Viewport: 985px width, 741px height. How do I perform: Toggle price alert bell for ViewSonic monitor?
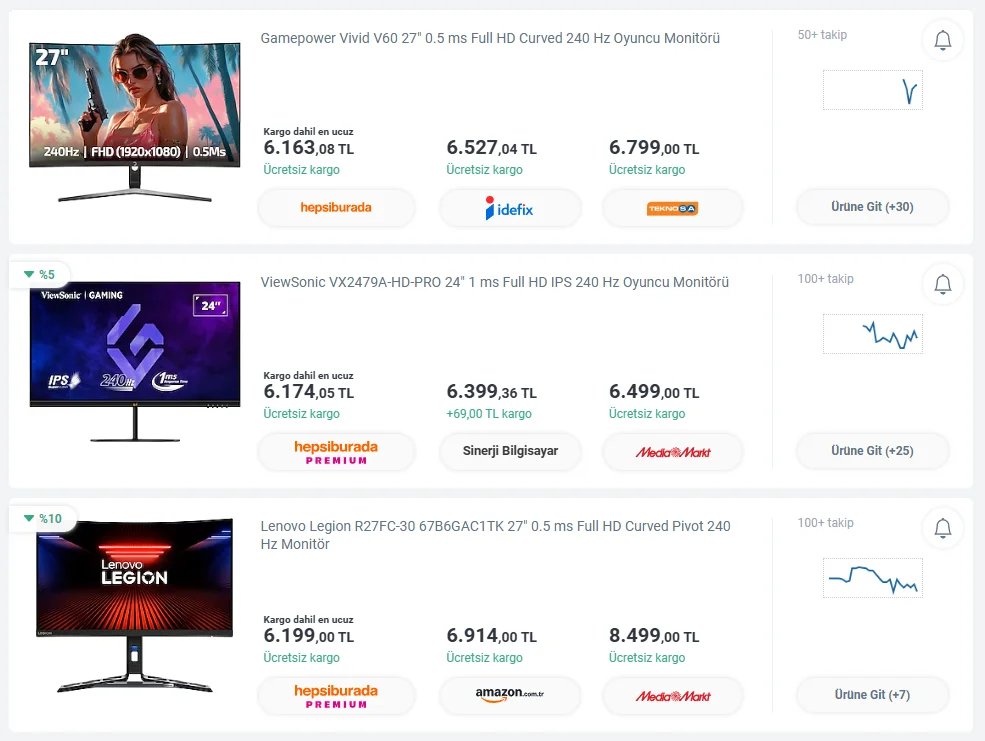click(942, 284)
